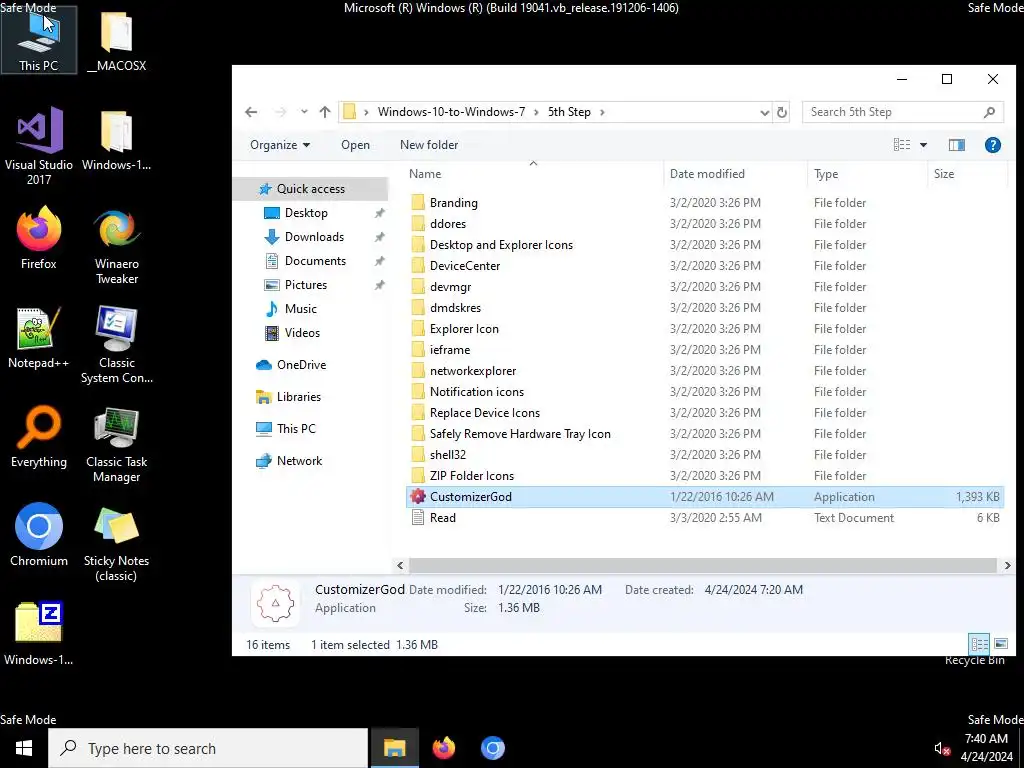Go up one folder level
This screenshot has width=1024, height=768.
325,112
